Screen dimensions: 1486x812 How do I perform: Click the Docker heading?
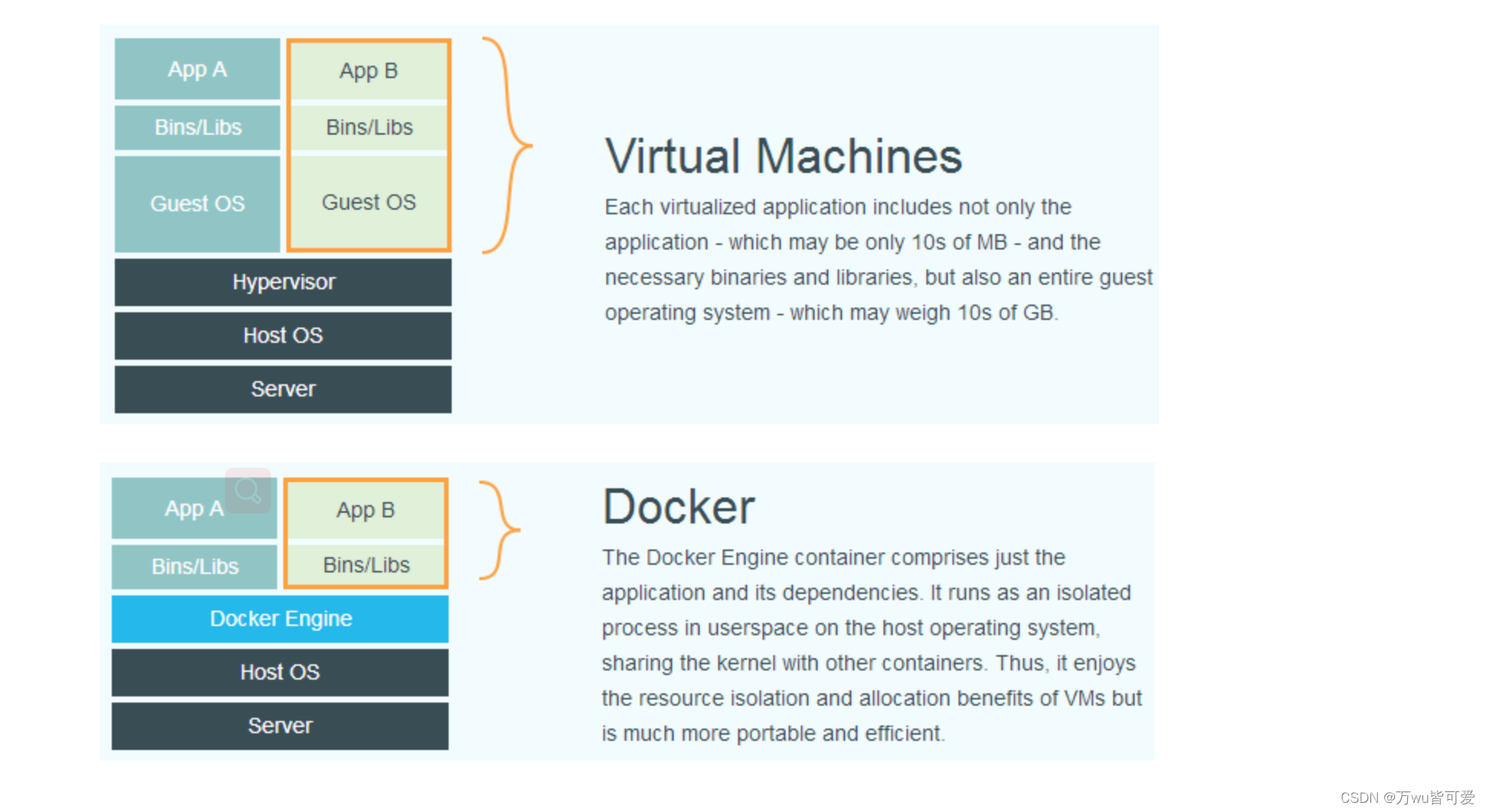678,507
